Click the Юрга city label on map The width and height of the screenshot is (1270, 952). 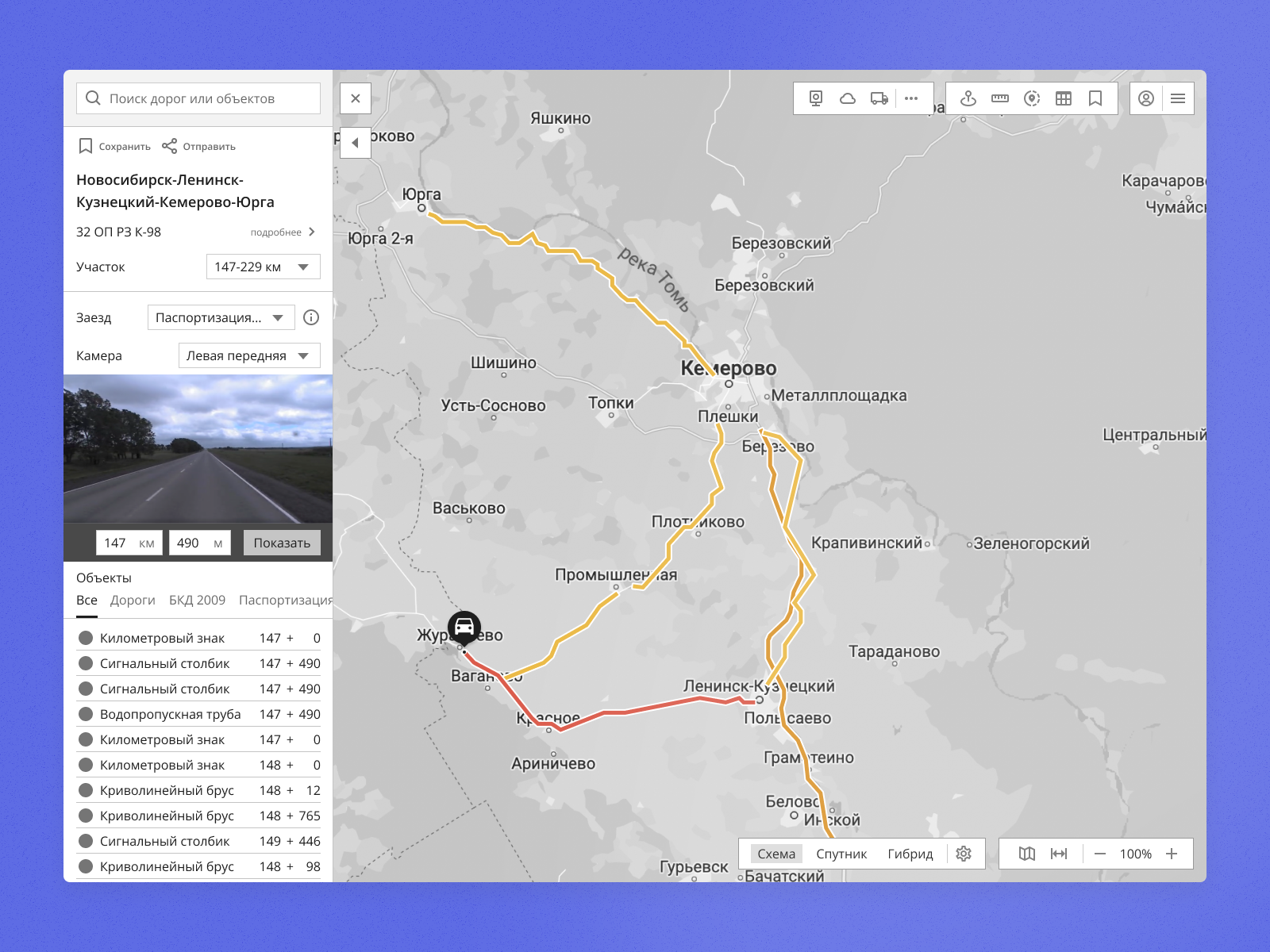pyautogui.click(x=421, y=194)
